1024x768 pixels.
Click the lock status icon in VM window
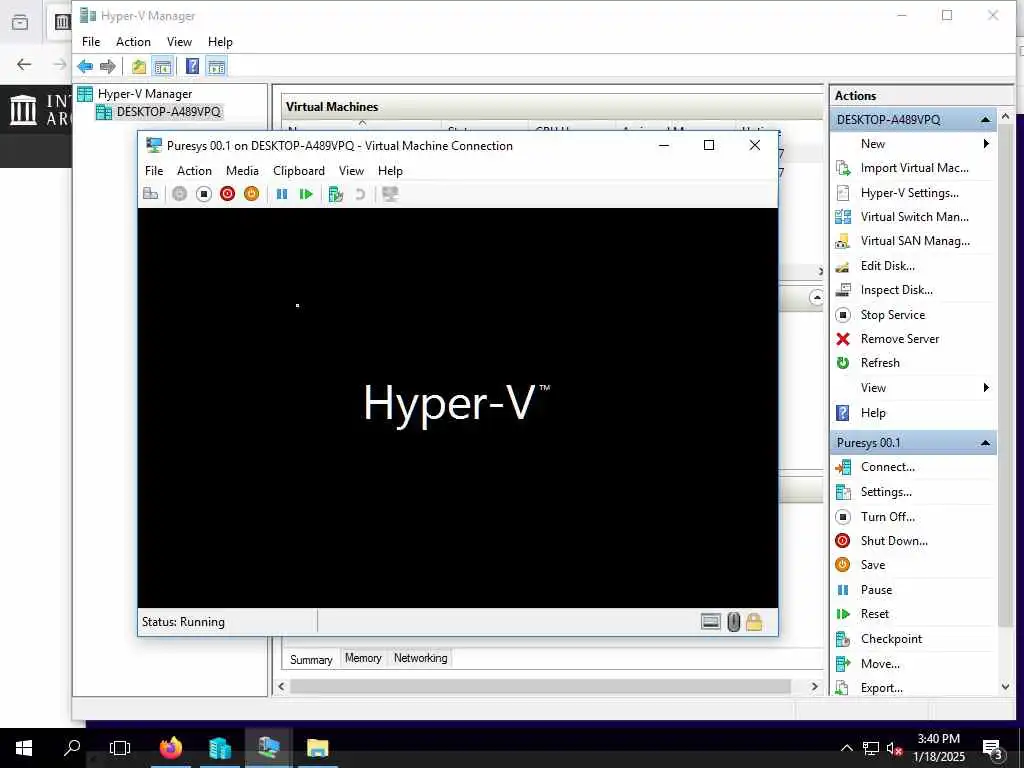click(x=754, y=622)
